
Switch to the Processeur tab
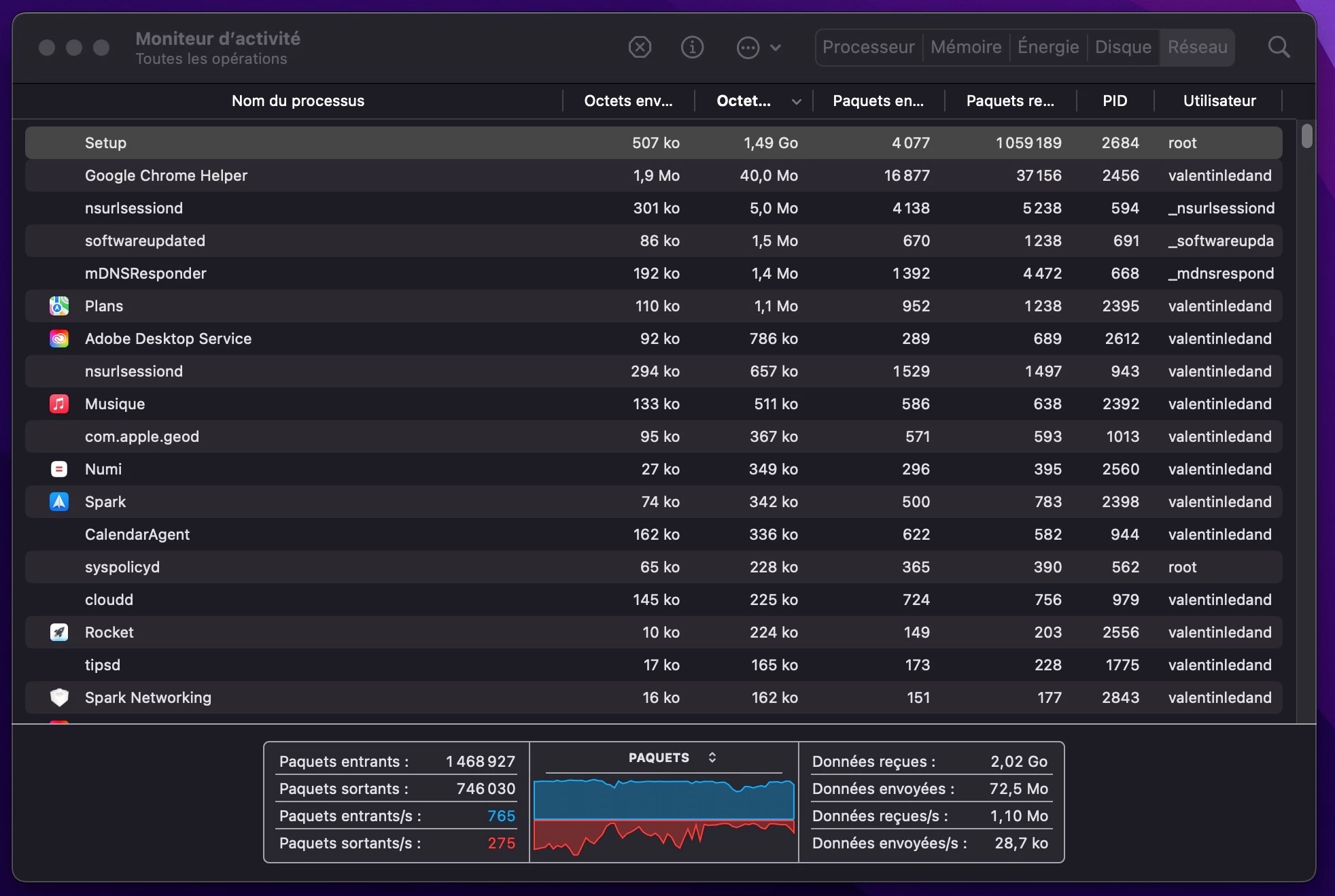tap(868, 48)
